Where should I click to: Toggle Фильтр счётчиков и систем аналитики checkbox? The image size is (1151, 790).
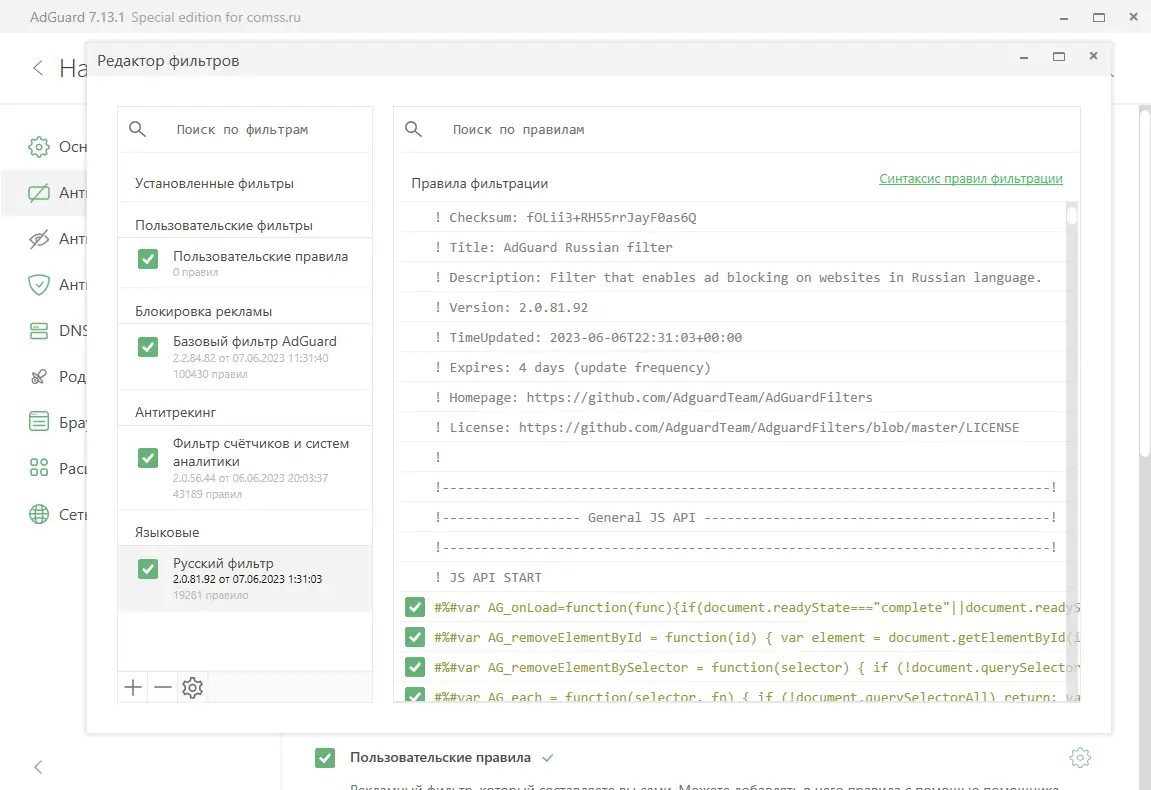[148, 458]
